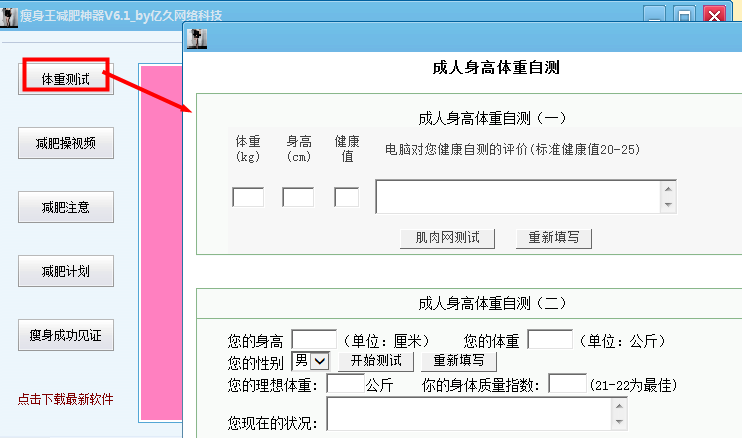Click the 成人身高体重自测 page heading
This screenshot has height=438, width=742.
496,68
